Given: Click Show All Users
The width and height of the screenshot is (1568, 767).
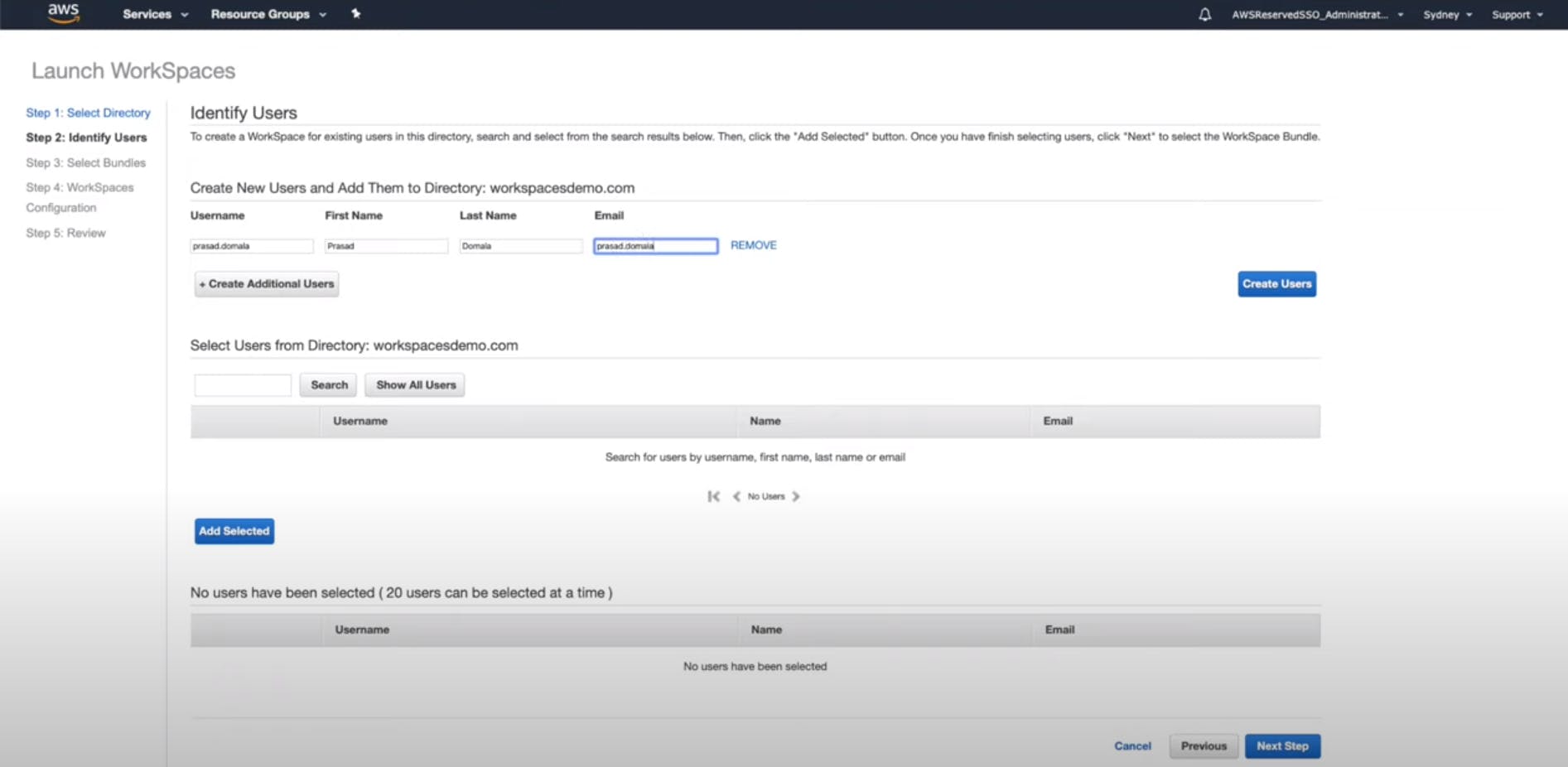Looking at the screenshot, I should pyautogui.click(x=414, y=384).
